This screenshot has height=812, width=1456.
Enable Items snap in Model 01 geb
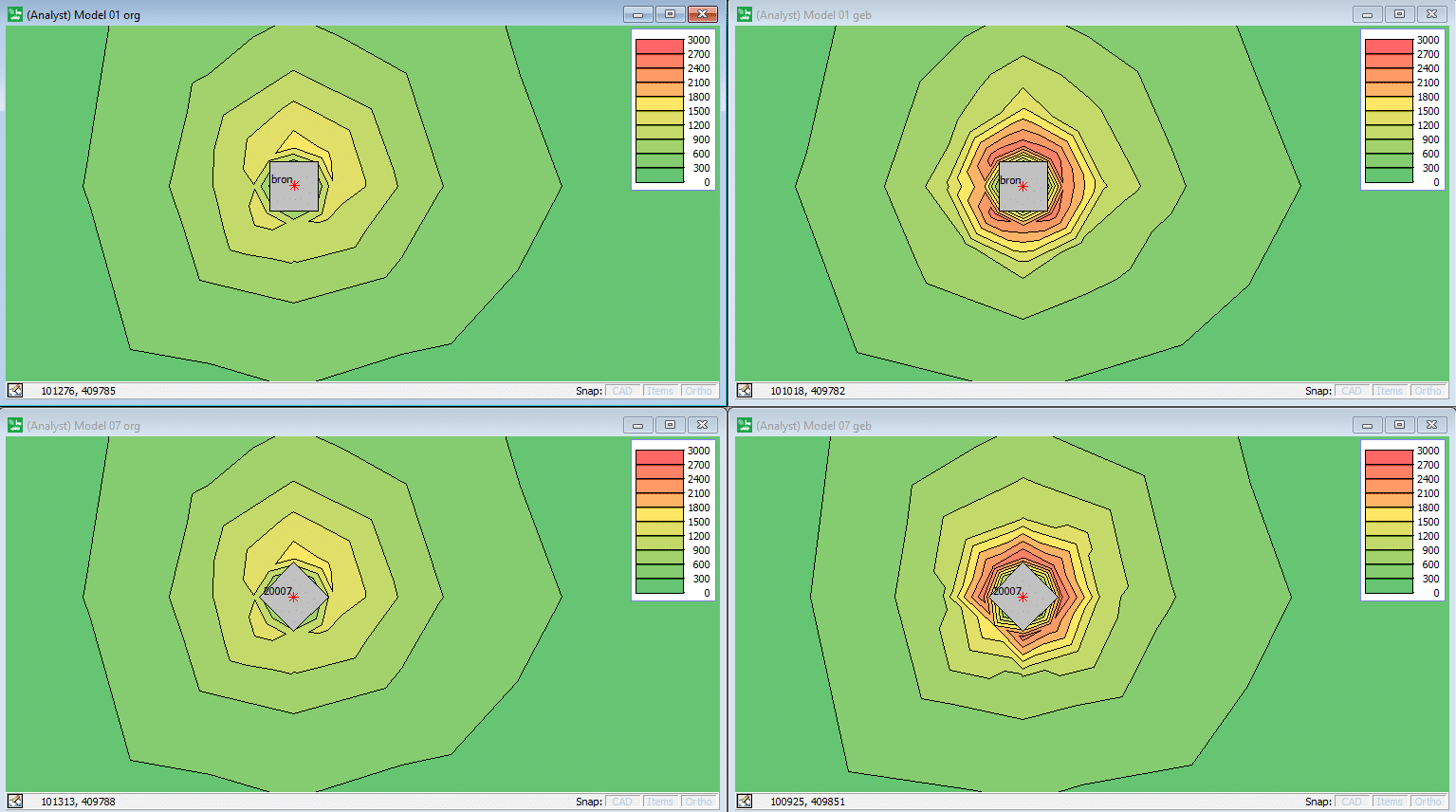click(x=1389, y=391)
